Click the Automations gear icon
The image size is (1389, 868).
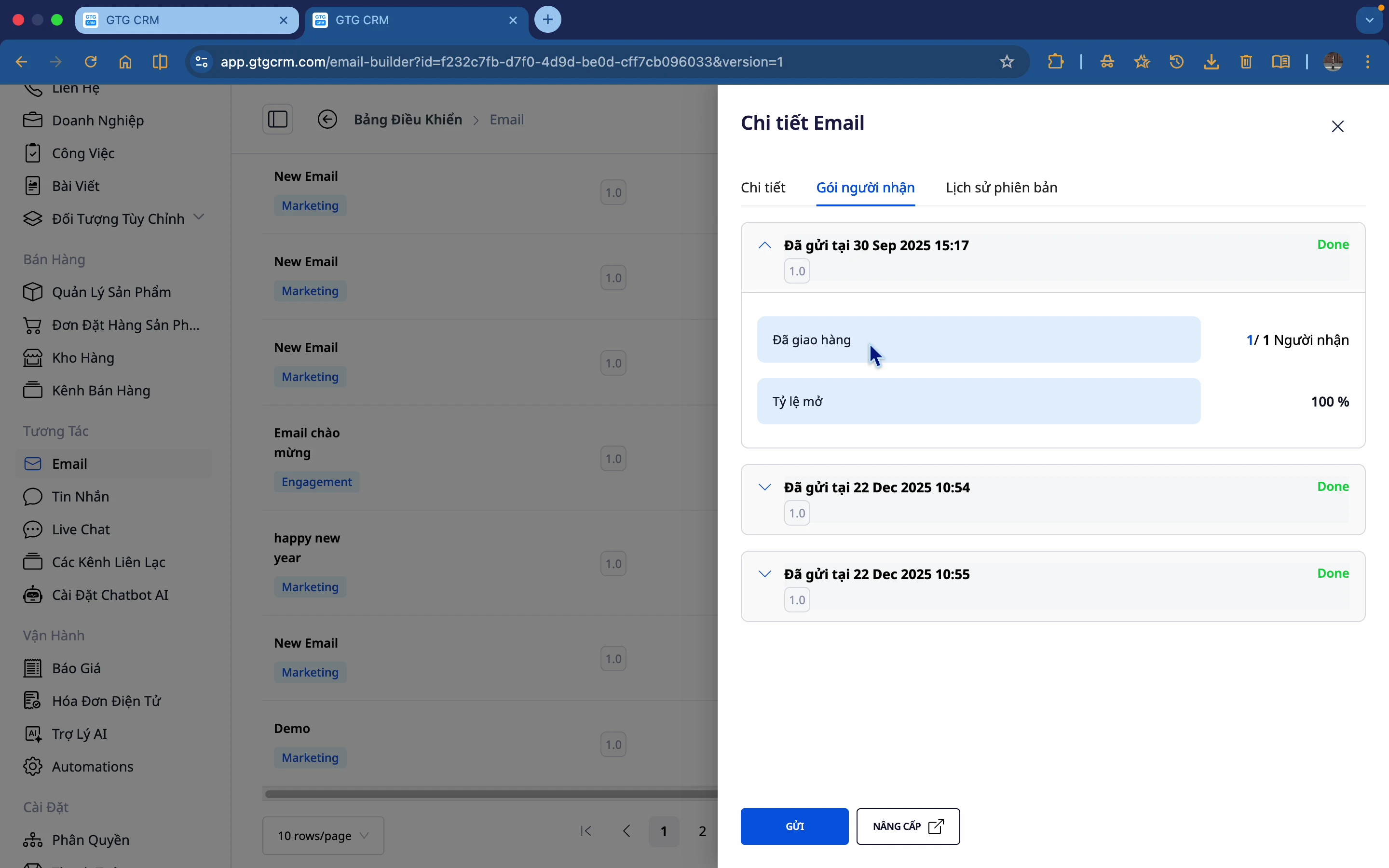(33, 766)
